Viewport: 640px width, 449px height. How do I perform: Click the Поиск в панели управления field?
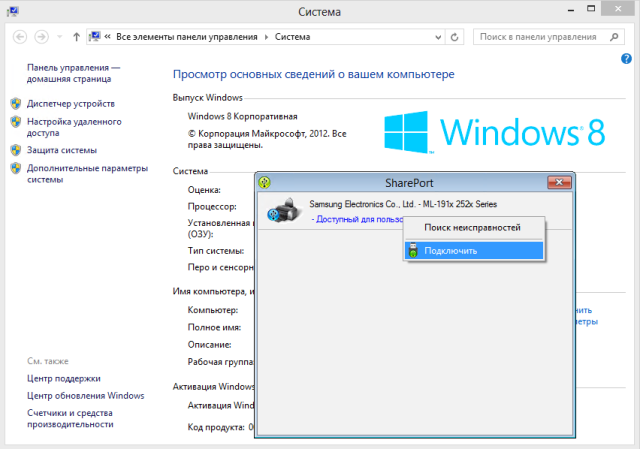pyautogui.click(x=540, y=37)
